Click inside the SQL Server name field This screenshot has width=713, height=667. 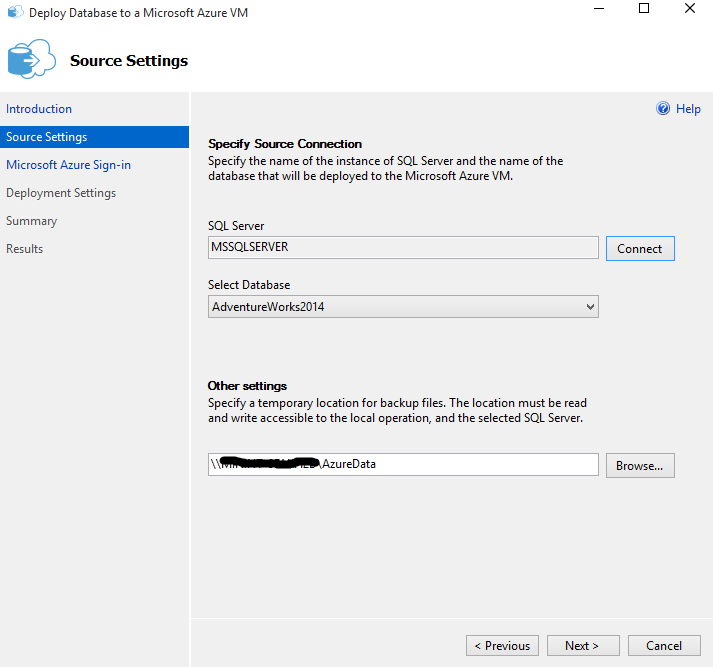point(402,248)
